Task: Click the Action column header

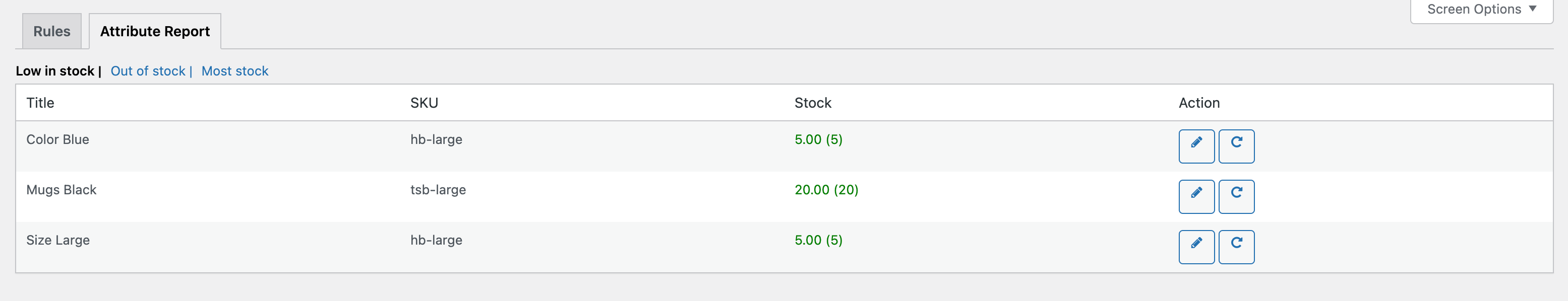Action: tap(1198, 103)
